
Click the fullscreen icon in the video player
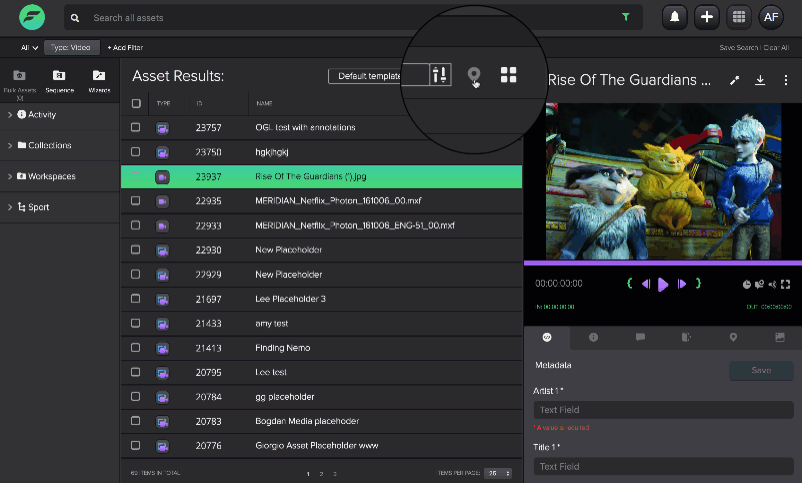tap(786, 284)
